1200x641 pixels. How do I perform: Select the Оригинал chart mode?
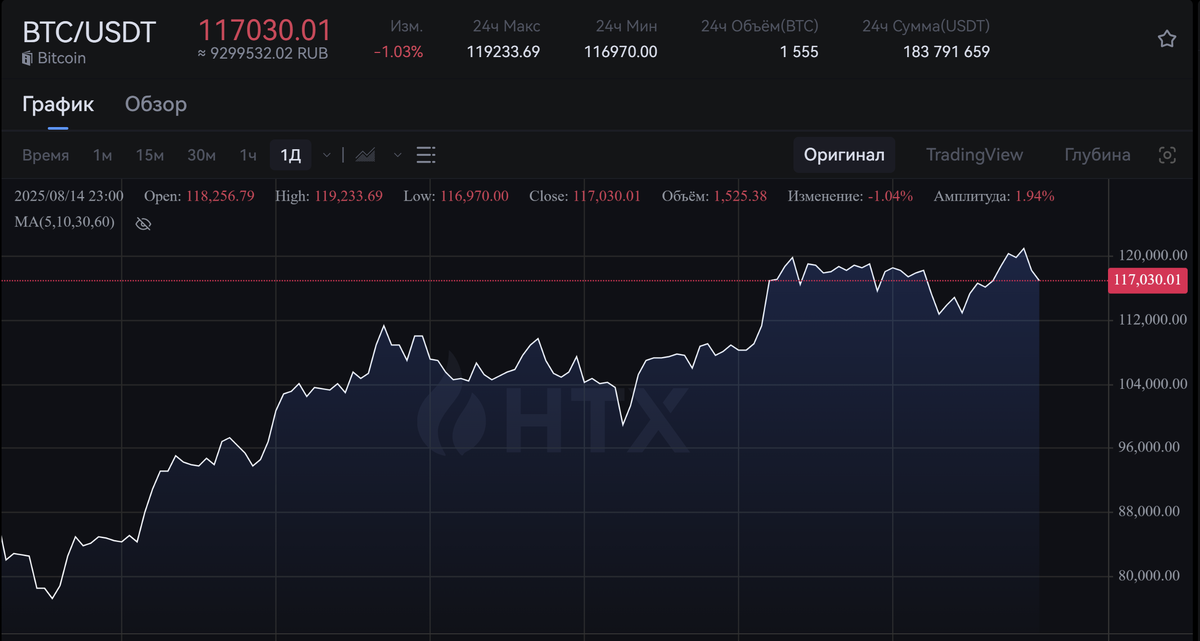click(x=844, y=155)
